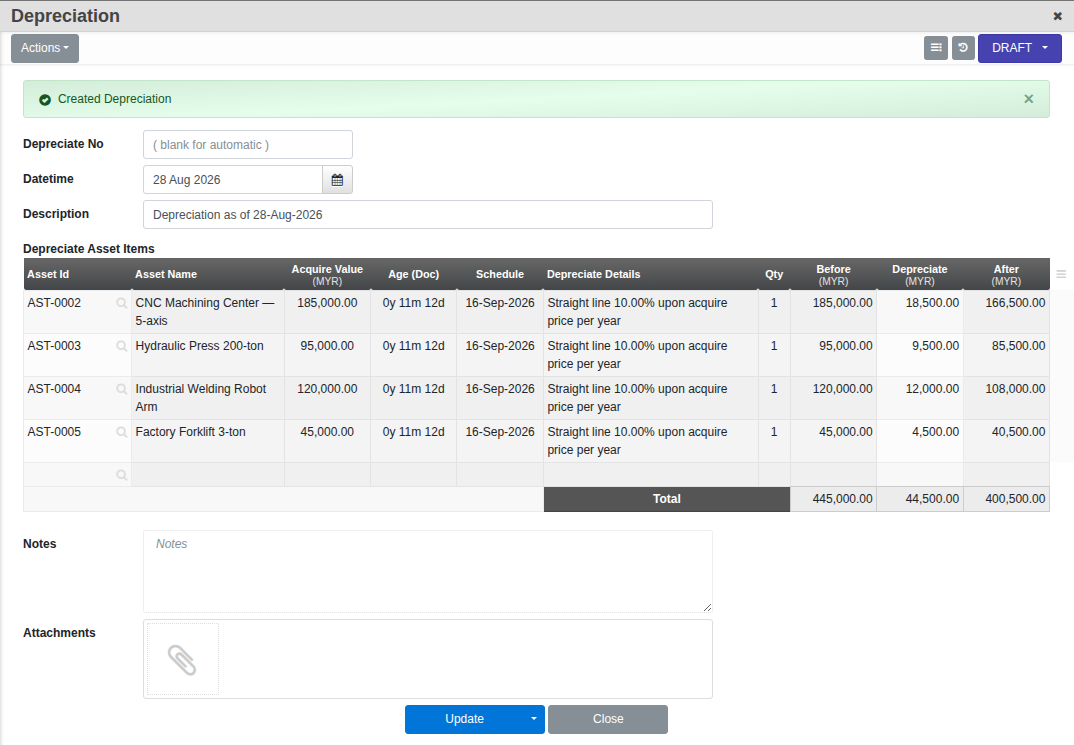
Task: Click the history revert icon button
Action: [963, 48]
